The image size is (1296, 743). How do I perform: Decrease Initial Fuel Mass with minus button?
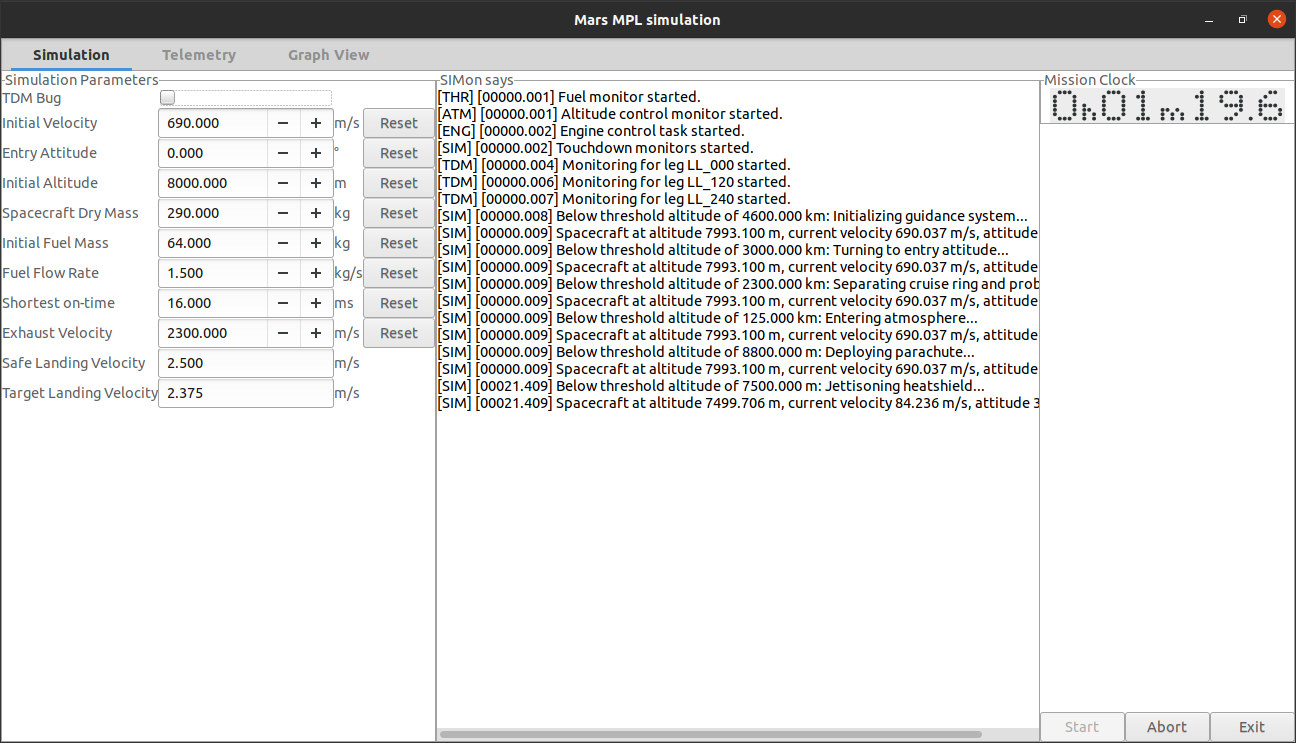[283, 243]
